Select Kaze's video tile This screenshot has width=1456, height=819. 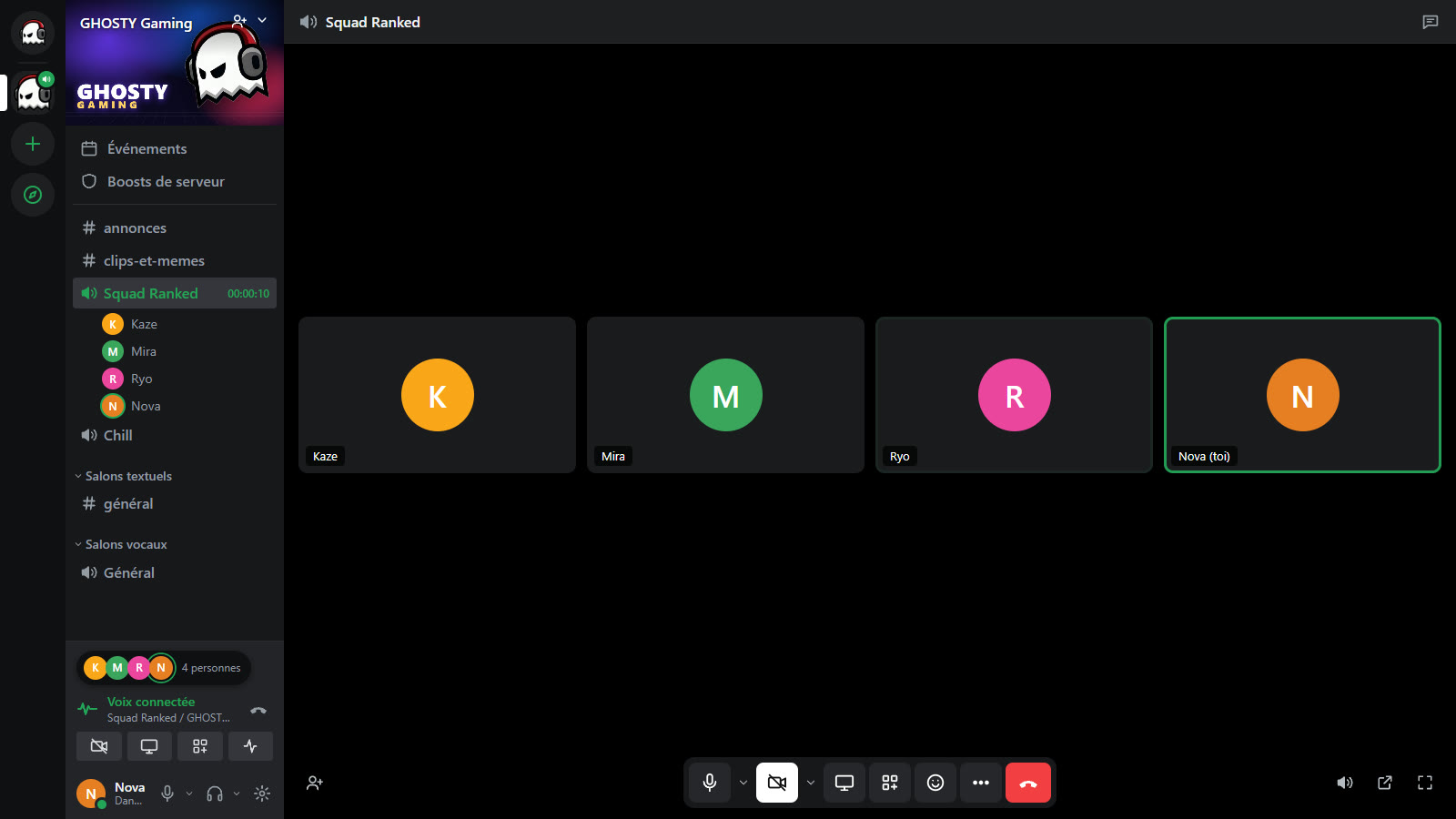437,395
